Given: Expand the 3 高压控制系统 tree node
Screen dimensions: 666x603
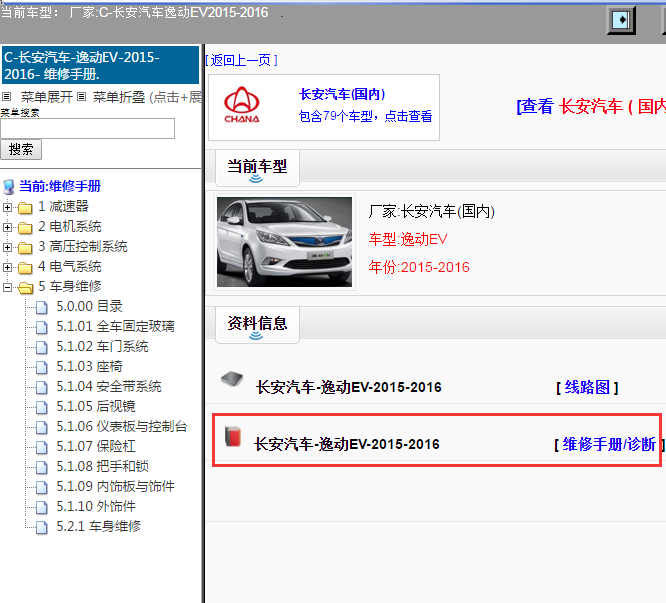Looking at the screenshot, I should pos(7,248).
